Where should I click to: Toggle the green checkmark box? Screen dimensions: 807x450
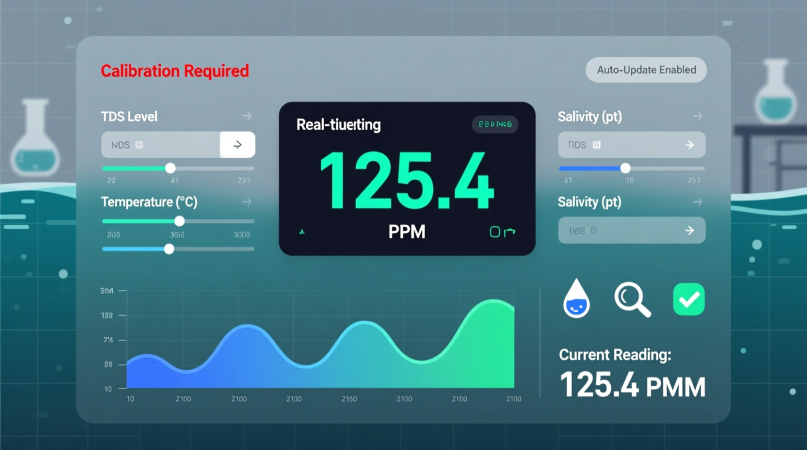click(689, 298)
